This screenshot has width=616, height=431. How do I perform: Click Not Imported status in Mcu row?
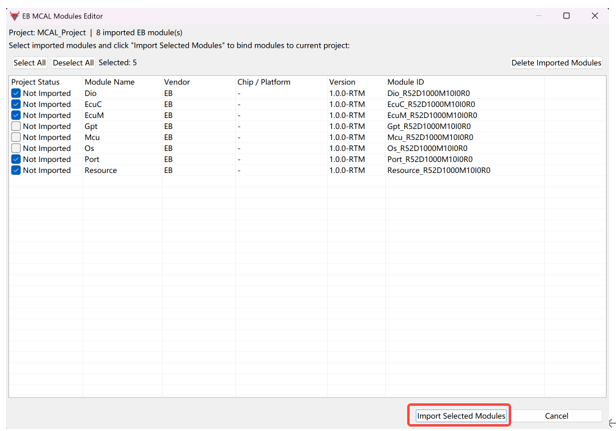47,137
